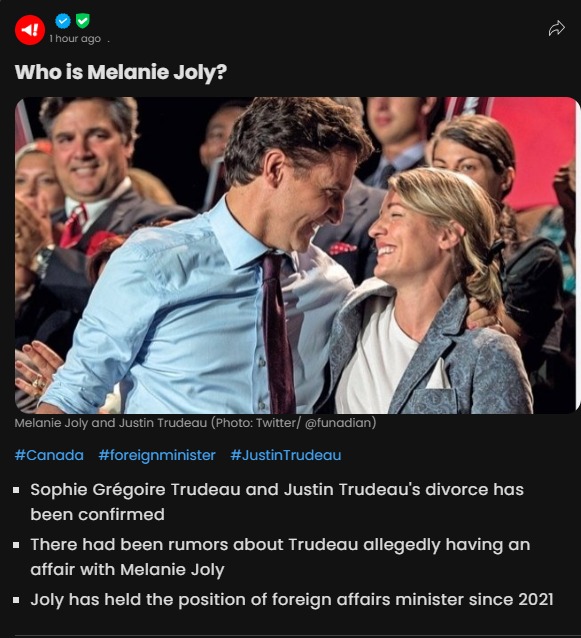
Task: Click the '1 hour ago' timestamp
Action: [x=75, y=39]
